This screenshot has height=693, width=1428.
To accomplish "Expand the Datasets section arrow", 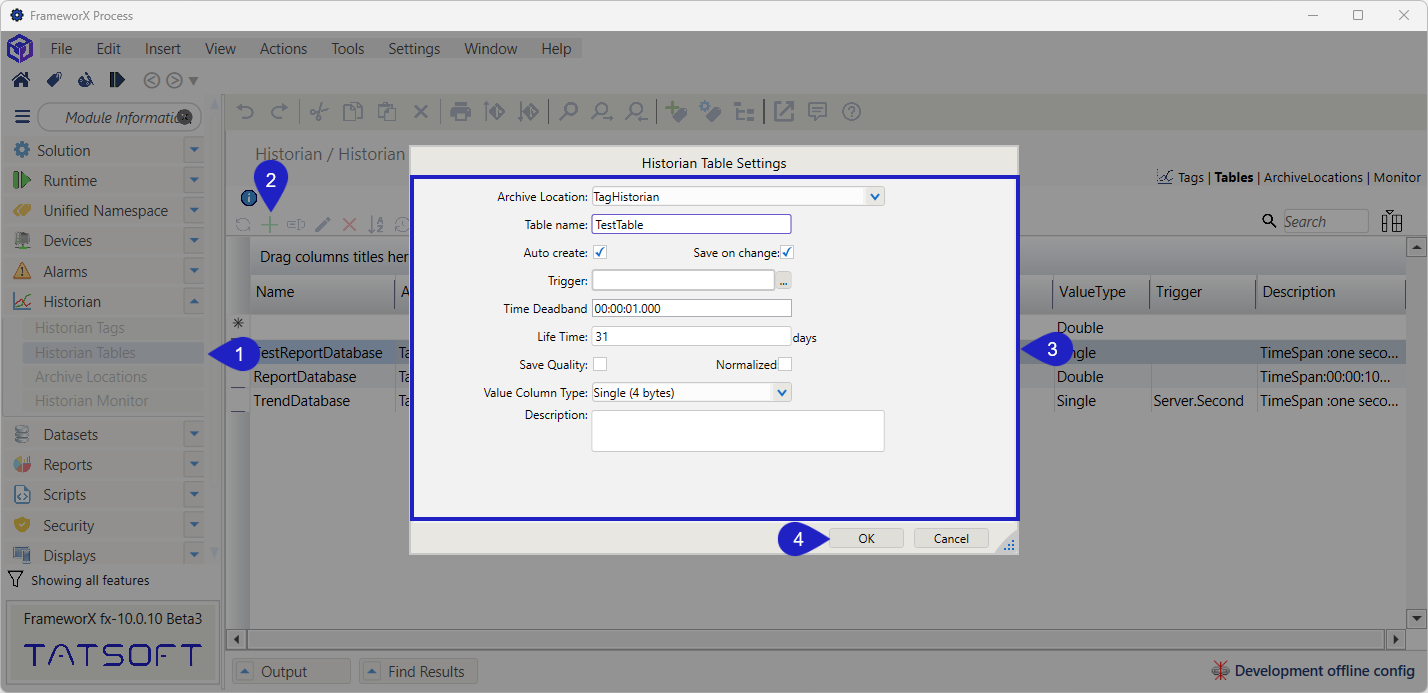I will [x=194, y=435].
